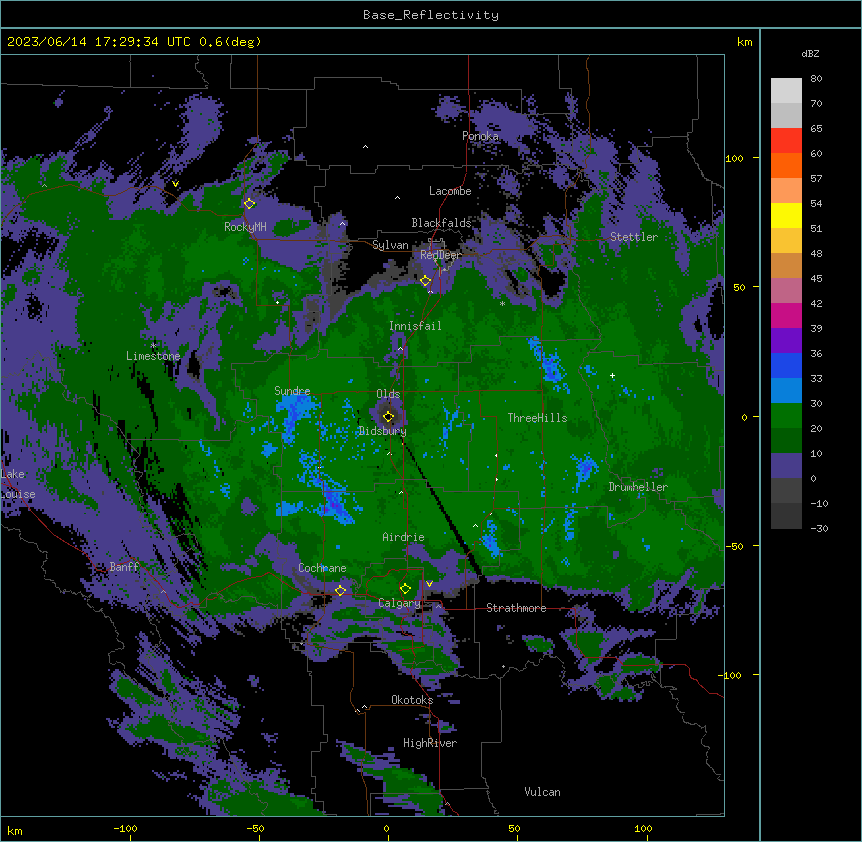
Task: Click the Drumheller label
Action: click(x=638, y=487)
